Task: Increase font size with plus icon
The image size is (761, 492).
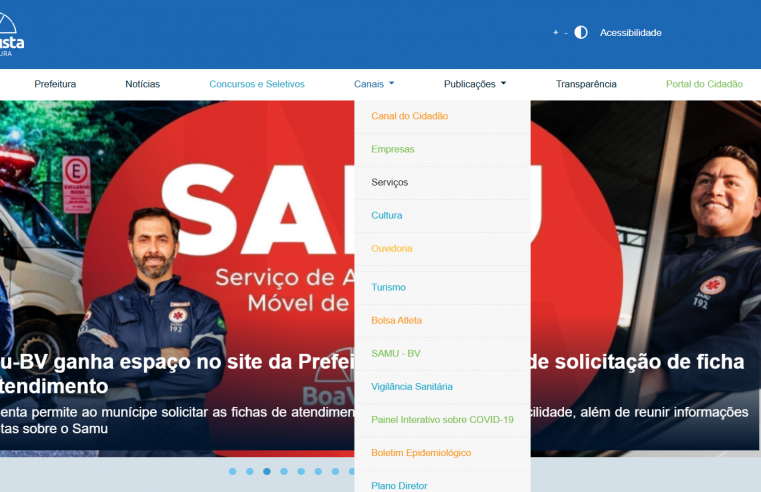Action: pos(556,33)
